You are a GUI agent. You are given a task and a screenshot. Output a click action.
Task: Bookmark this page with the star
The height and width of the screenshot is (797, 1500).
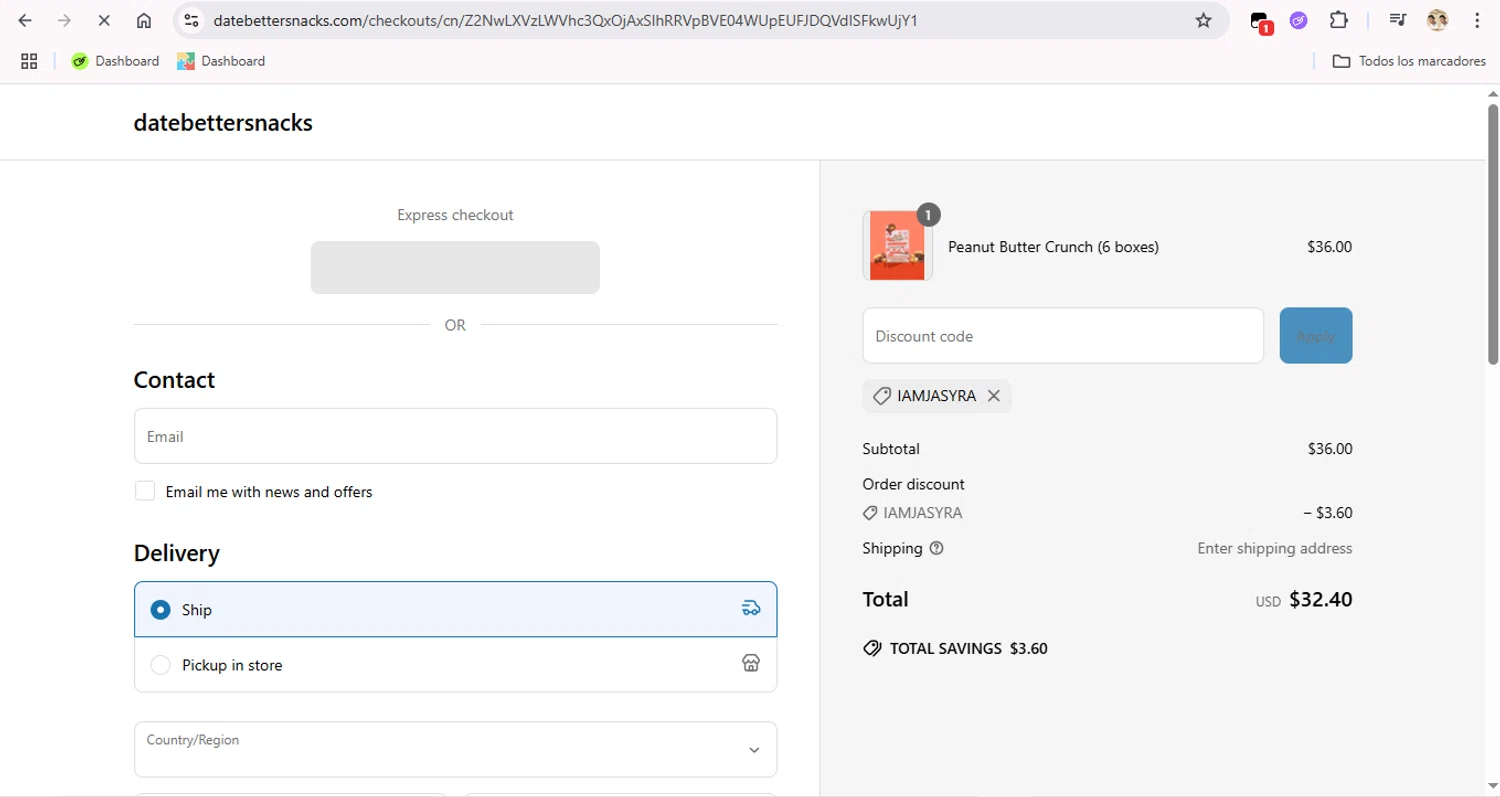1204,20
